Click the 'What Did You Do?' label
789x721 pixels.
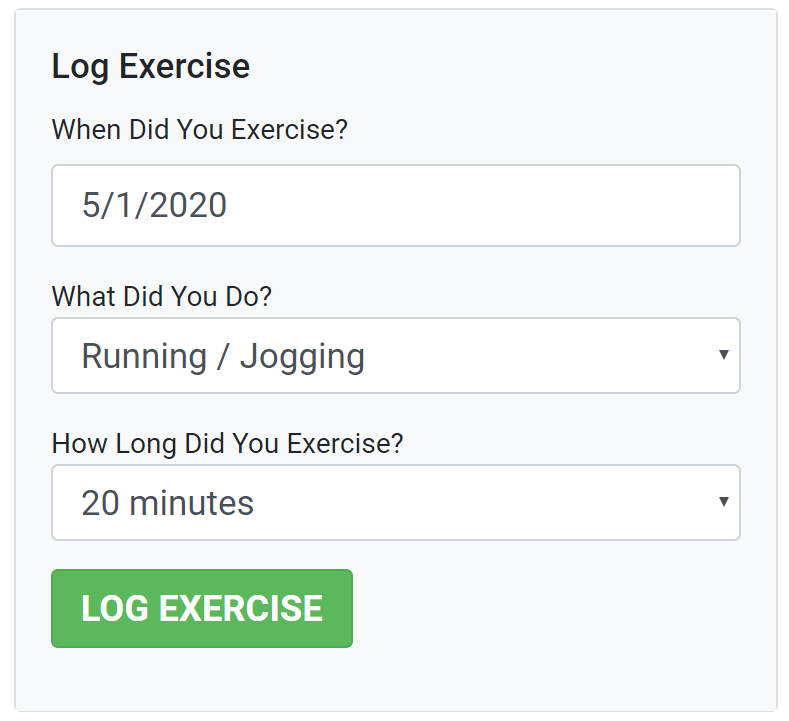(162, 296)
